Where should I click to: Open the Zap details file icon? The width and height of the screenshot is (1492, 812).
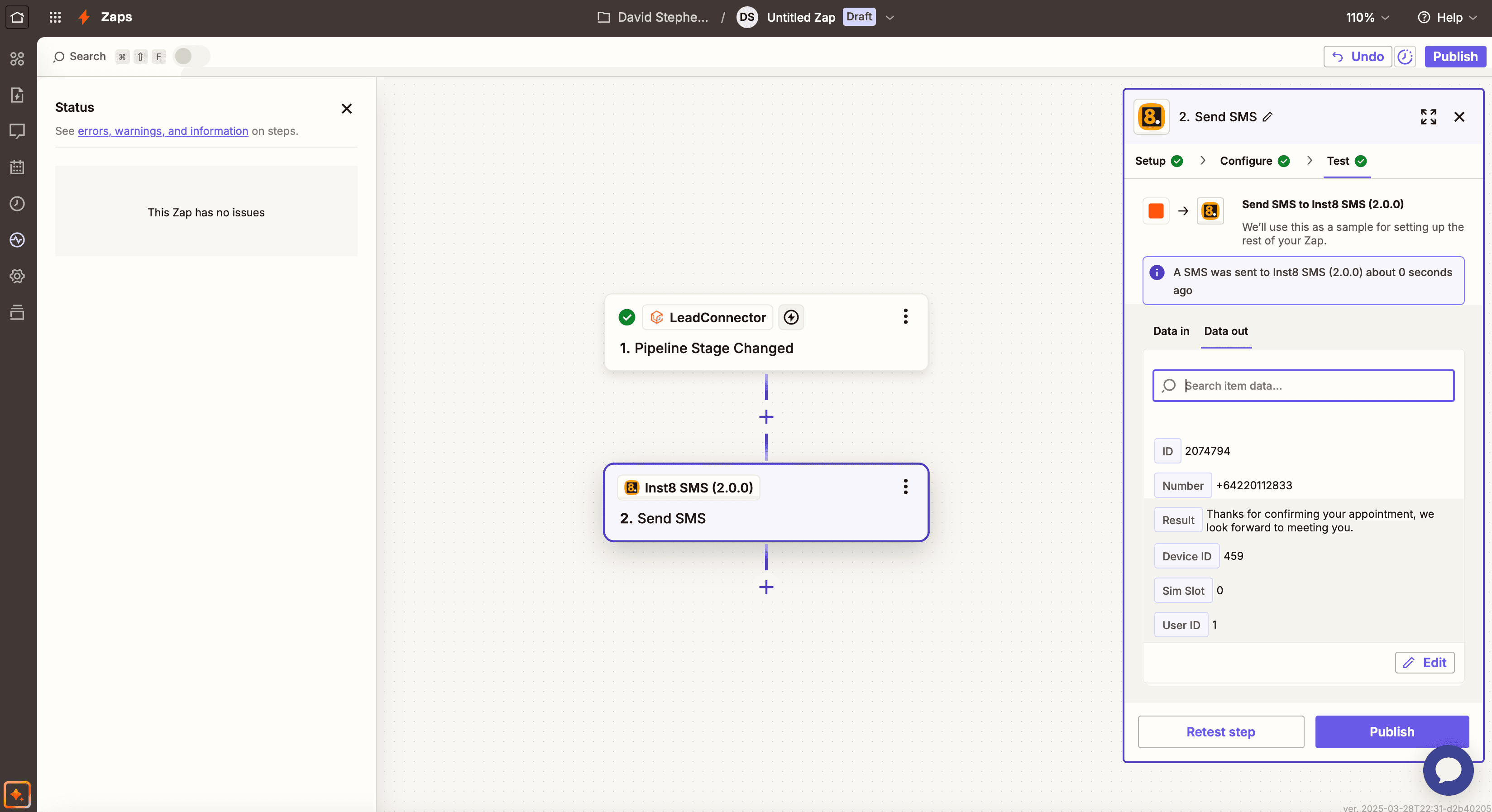click(x=17, y=95)
